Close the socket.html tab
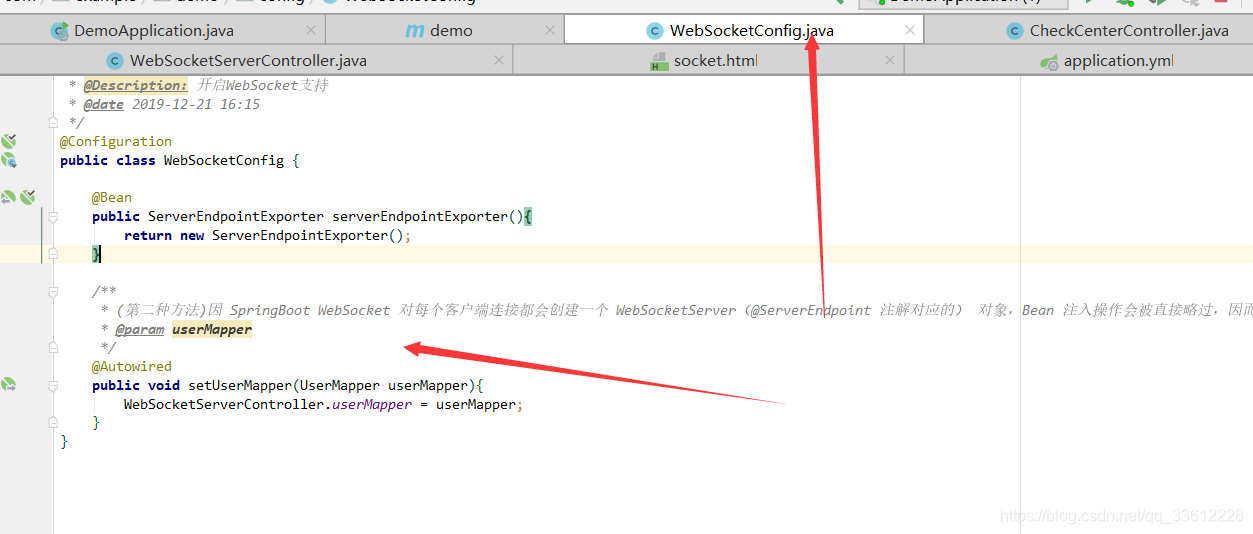The width and height of the screenshot is (1253, 534). click(889, 61)
